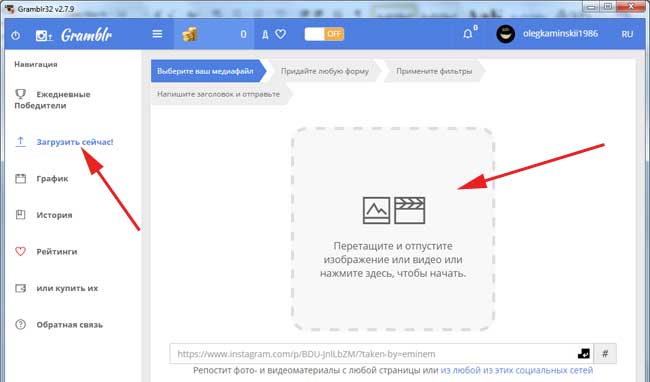This screenshot has width=650, height=382.
Task: Click the question mark feedback icon
Action: click(x=20, y=324)
